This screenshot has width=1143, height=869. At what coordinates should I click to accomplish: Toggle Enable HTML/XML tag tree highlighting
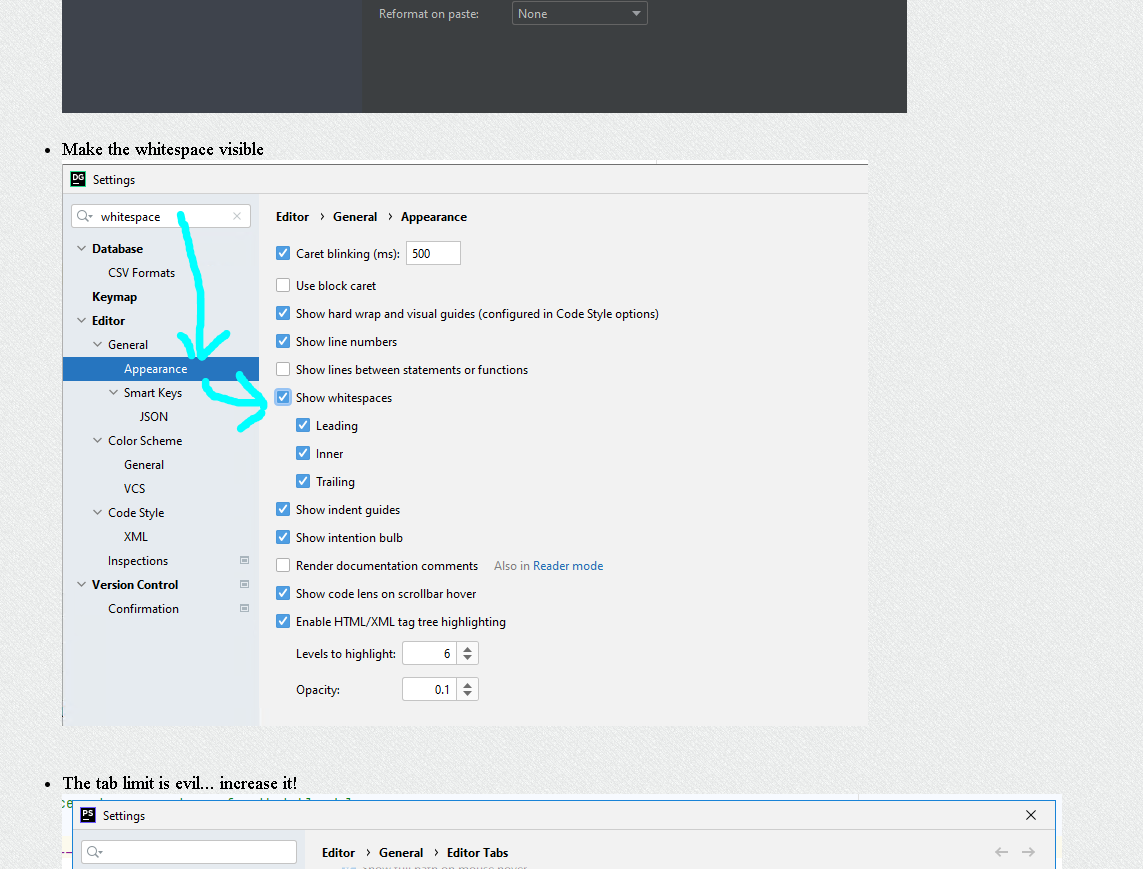(283, 621)
